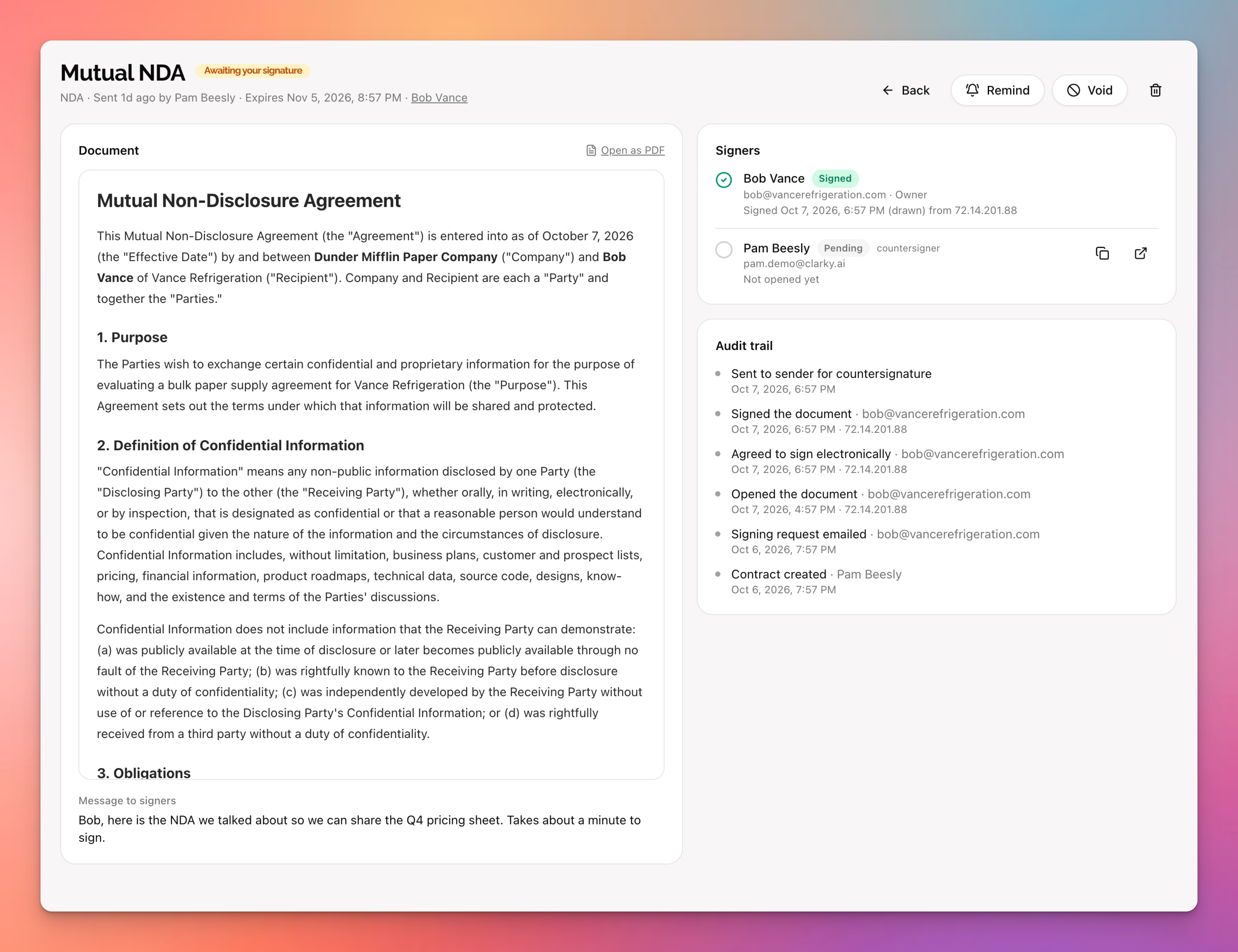
Task: Open document as PDF link
Action: (633, 150)
